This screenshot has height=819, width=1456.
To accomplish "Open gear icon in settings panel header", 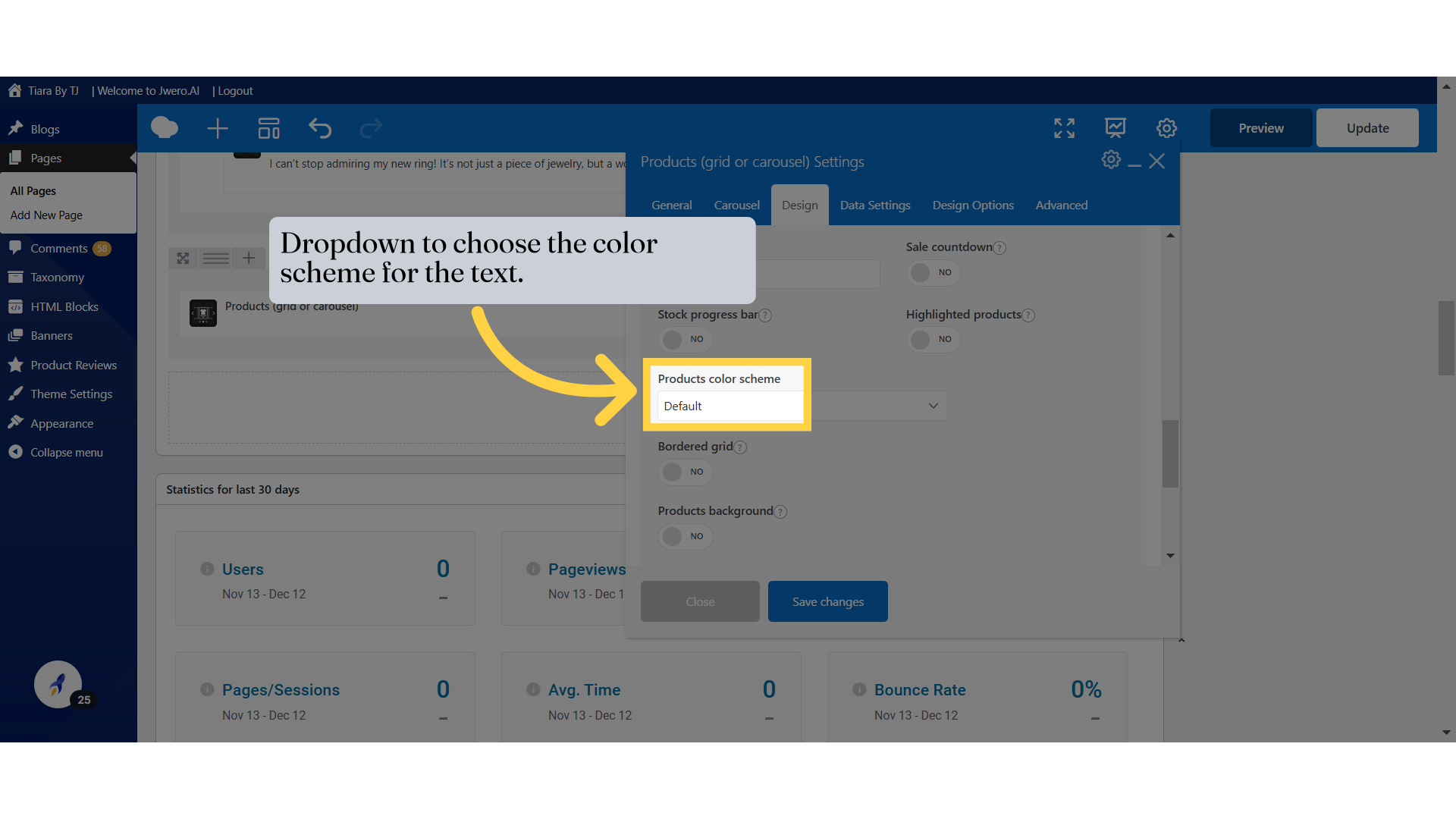I will (x=1110, y=160).
